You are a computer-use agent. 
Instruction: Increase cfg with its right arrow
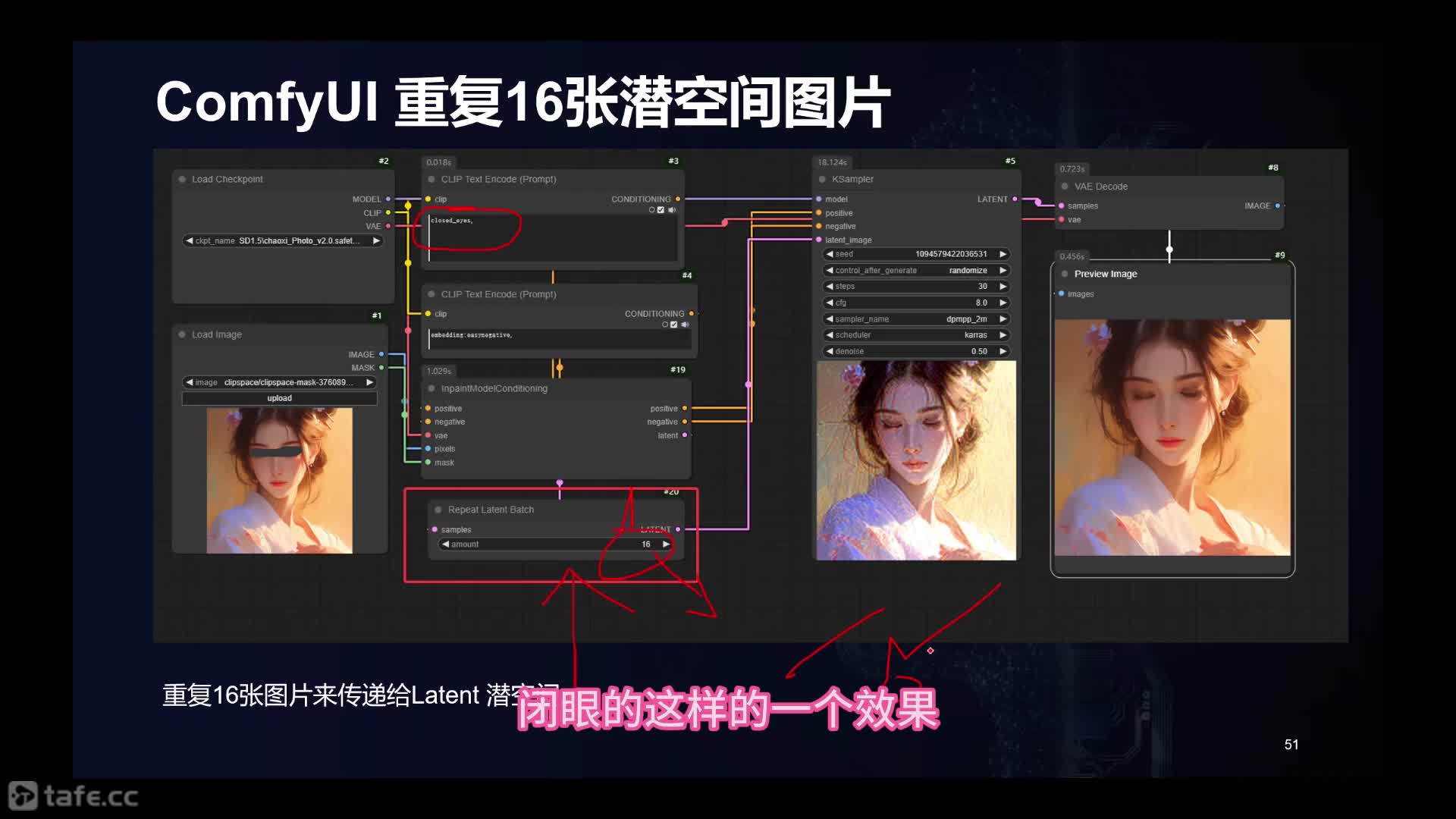1003,303
